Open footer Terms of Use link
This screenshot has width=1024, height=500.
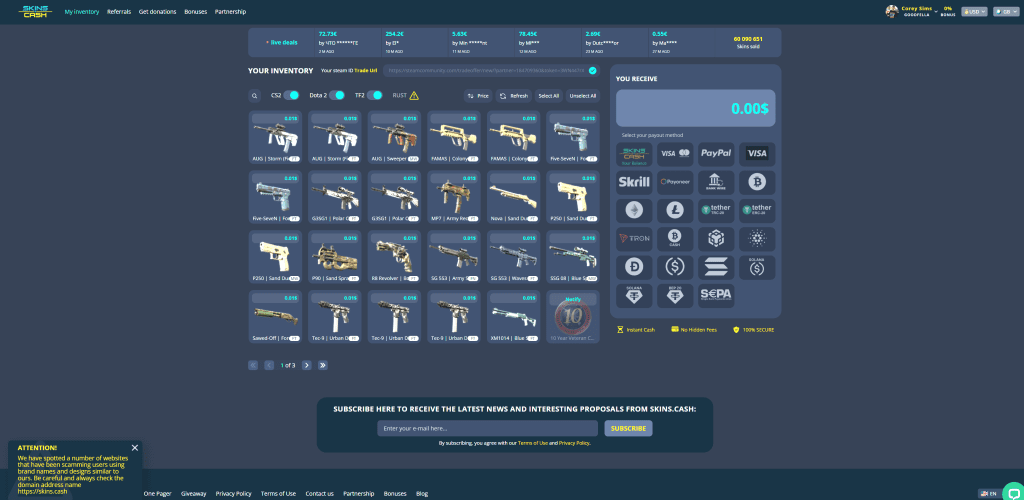coord(278,493)
